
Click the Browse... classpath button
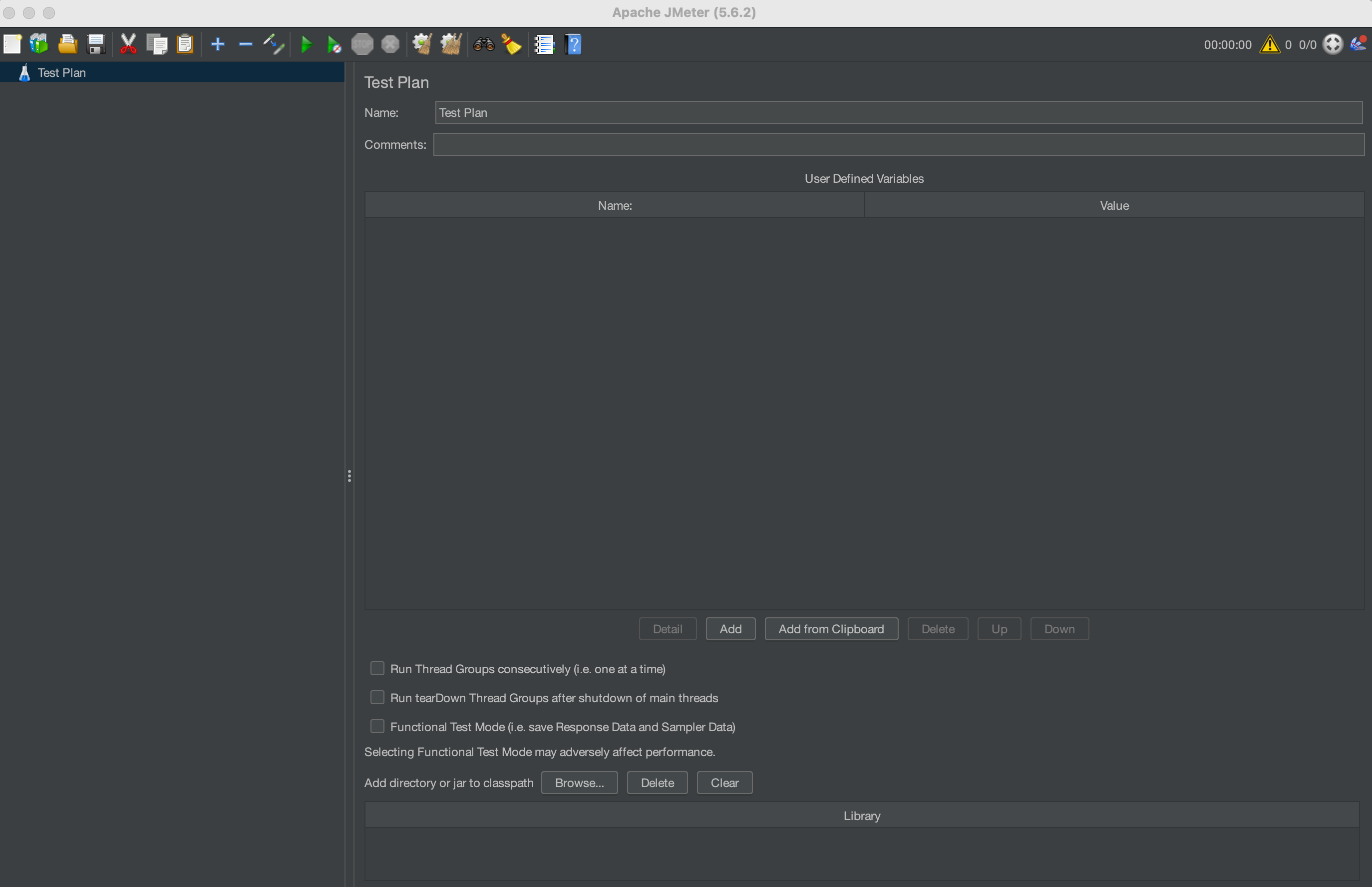point(579,783)
